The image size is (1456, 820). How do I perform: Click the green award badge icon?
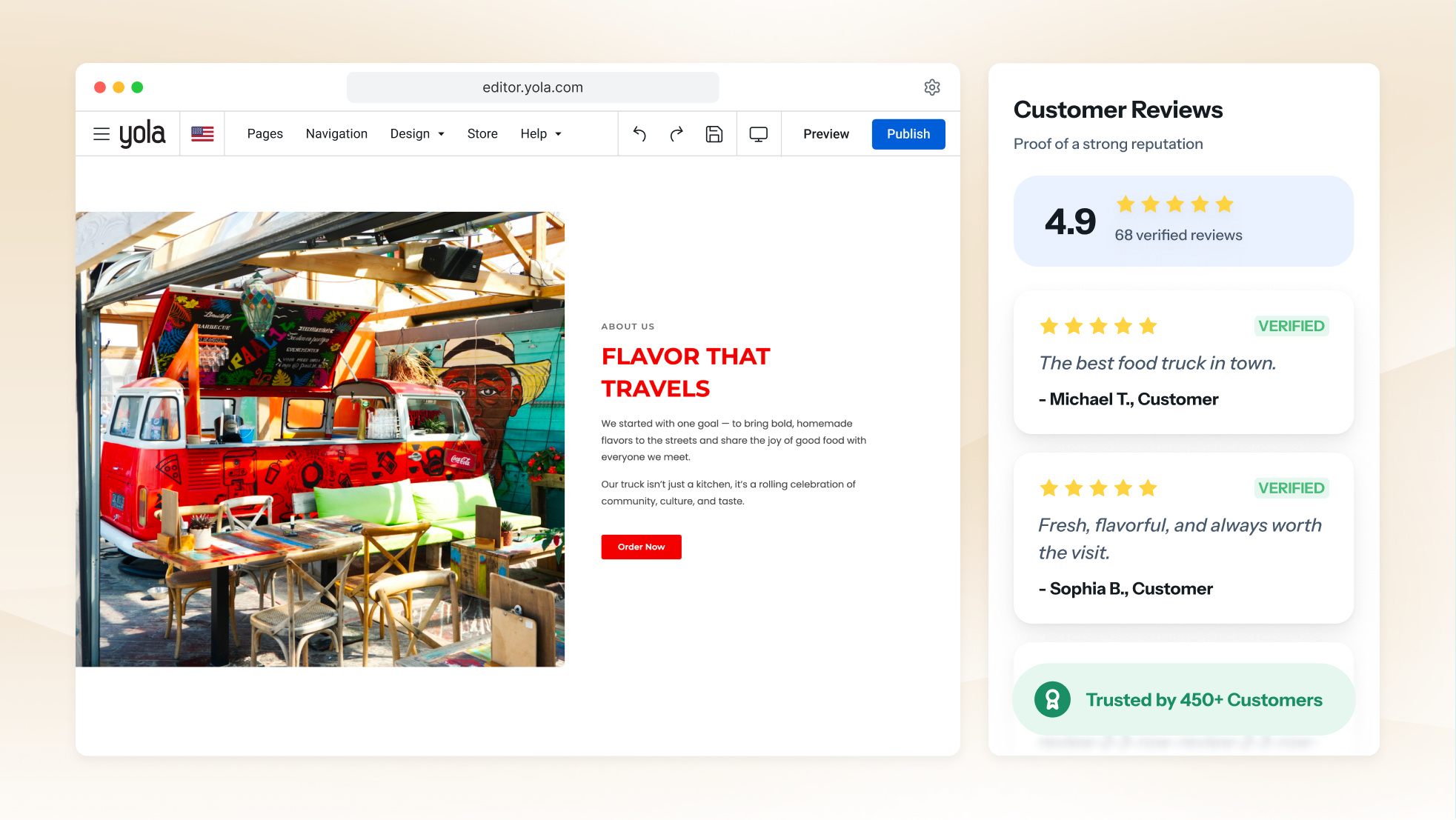click(1052, 699)
